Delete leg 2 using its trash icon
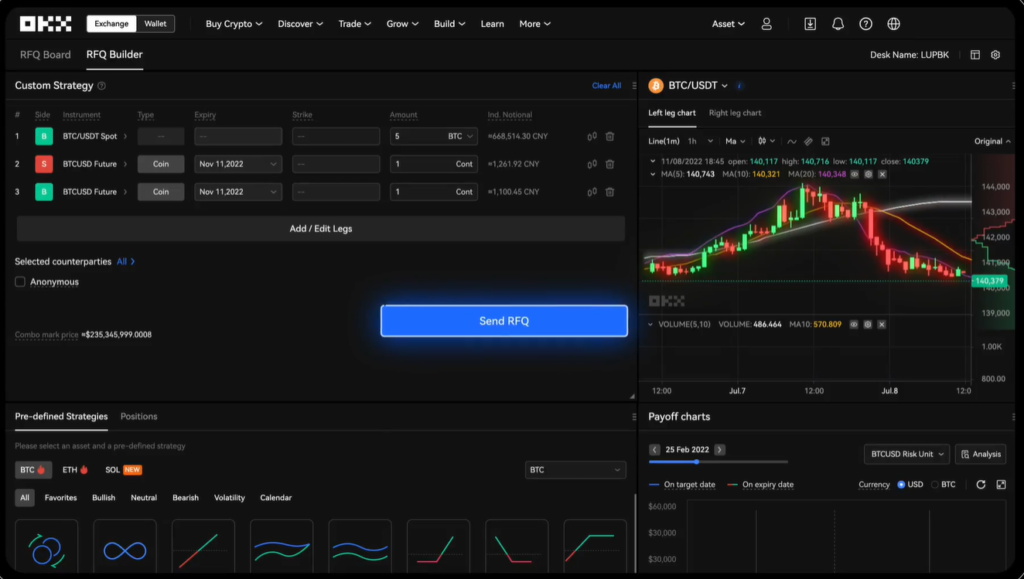1024x579 pixels. 610,164
